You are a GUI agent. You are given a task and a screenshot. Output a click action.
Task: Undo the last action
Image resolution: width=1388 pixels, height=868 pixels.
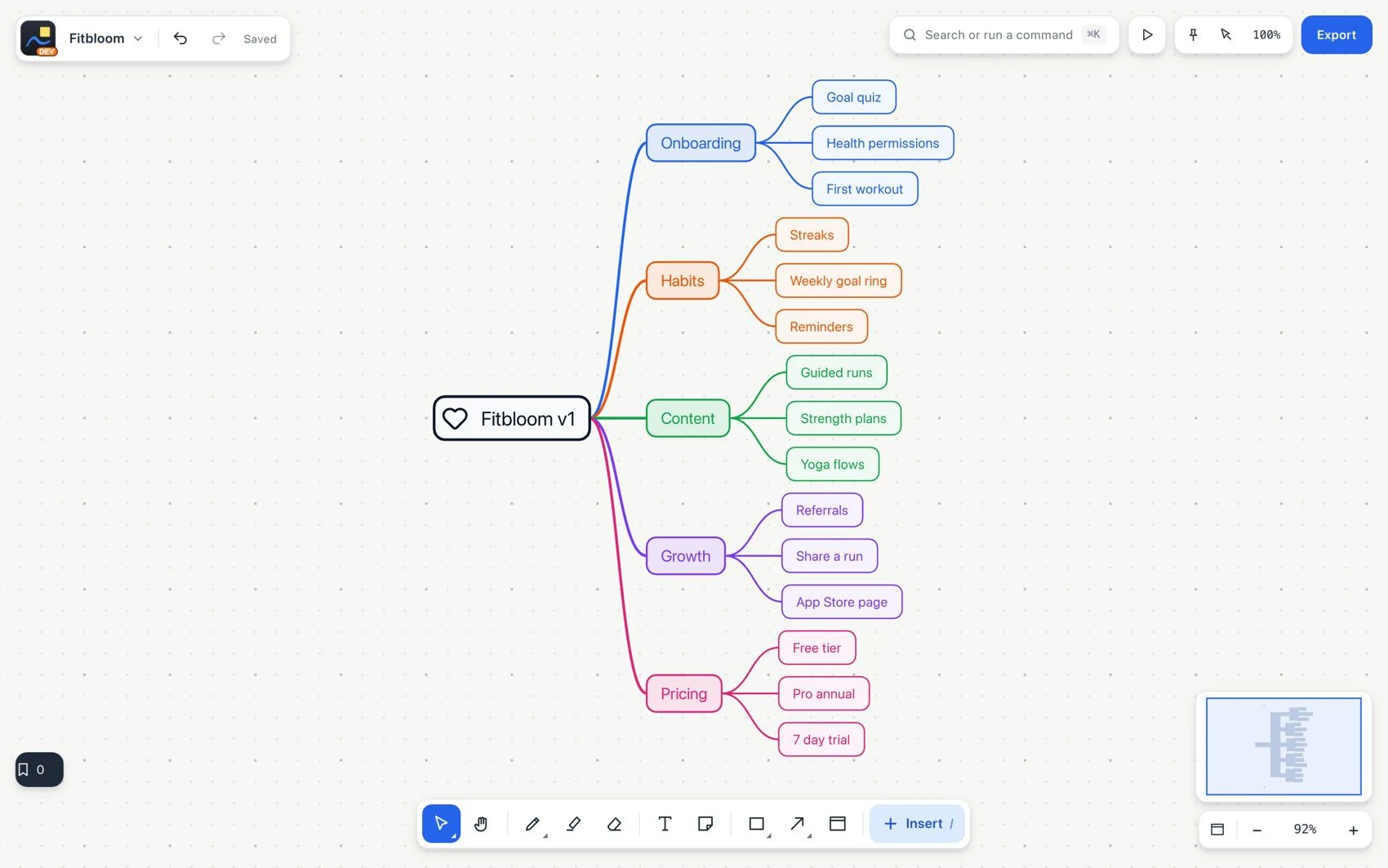pyautogui.click(x=180, y=38)
